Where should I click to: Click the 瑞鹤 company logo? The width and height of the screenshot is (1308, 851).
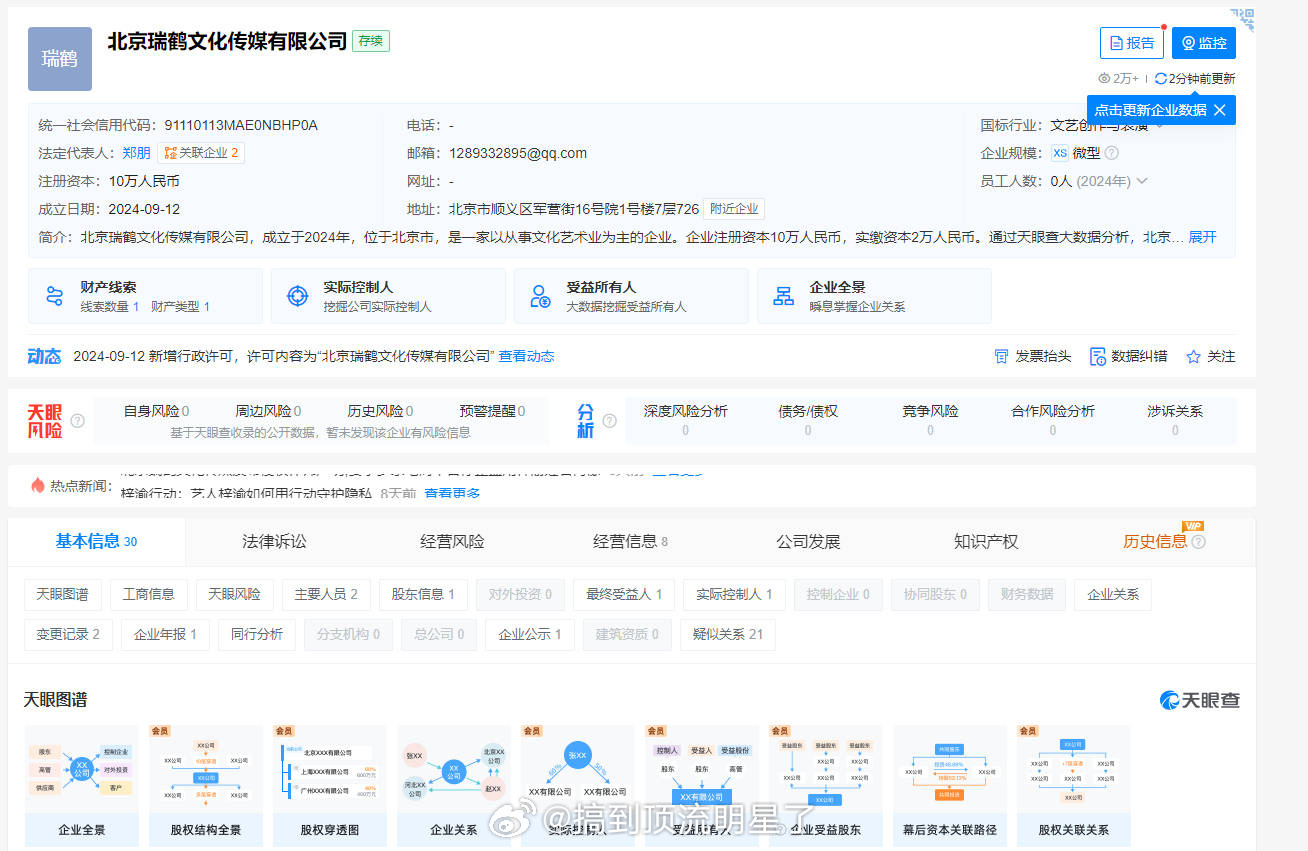pyautogui.click(x=60, y=59)
